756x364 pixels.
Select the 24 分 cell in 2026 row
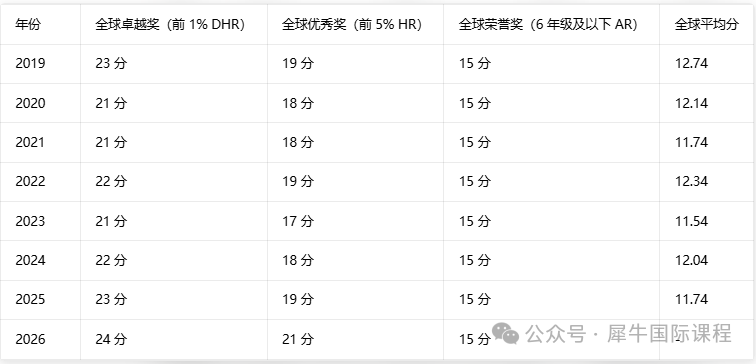click(x=111, y=339)
